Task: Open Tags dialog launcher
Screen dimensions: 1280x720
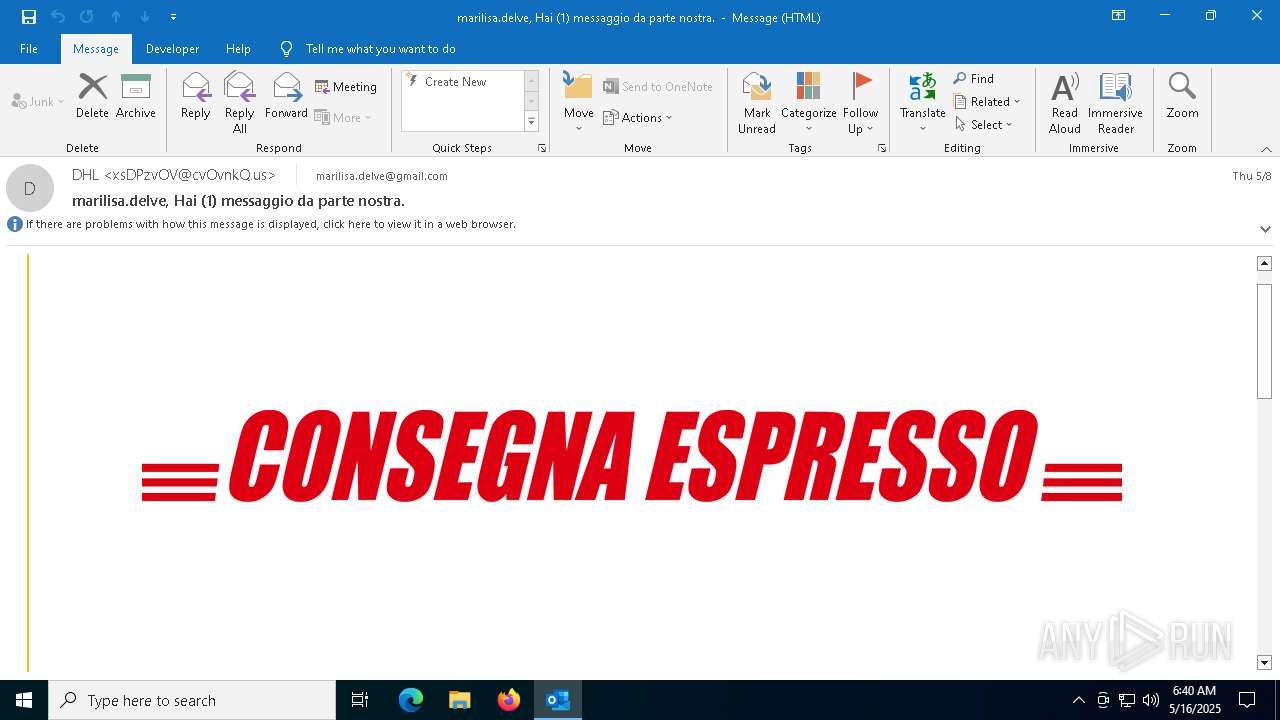Action: 882,148
